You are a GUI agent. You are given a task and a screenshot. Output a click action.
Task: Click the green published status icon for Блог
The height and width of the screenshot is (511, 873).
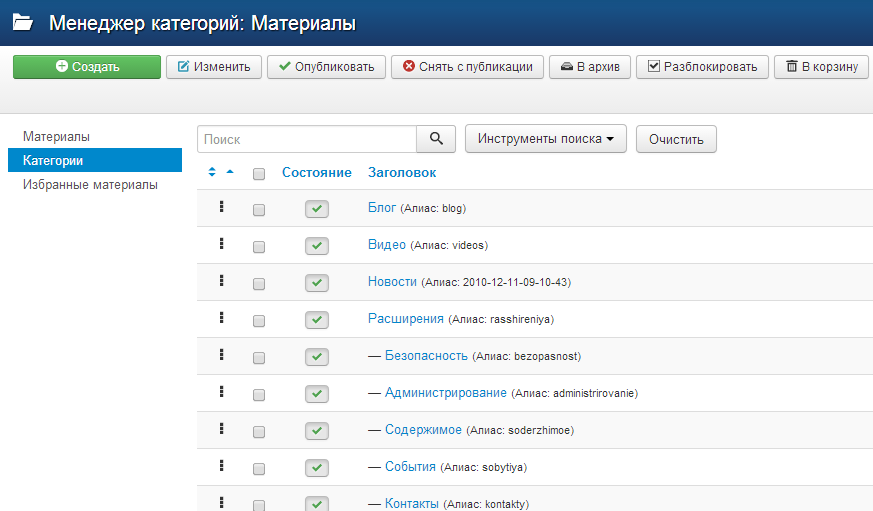pyautogui.click(x=317, y=209)
